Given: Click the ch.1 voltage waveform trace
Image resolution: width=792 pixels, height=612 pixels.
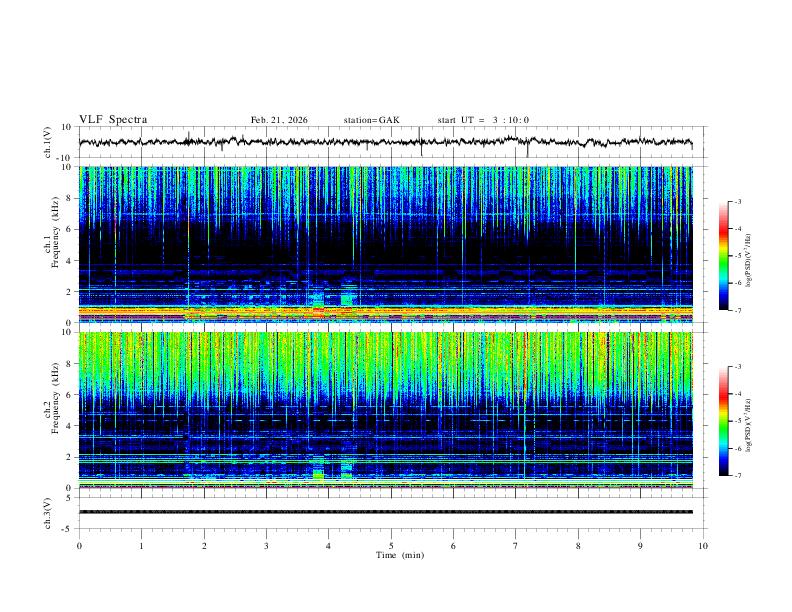Looking at the screenshot, I should tap(385, 142).
